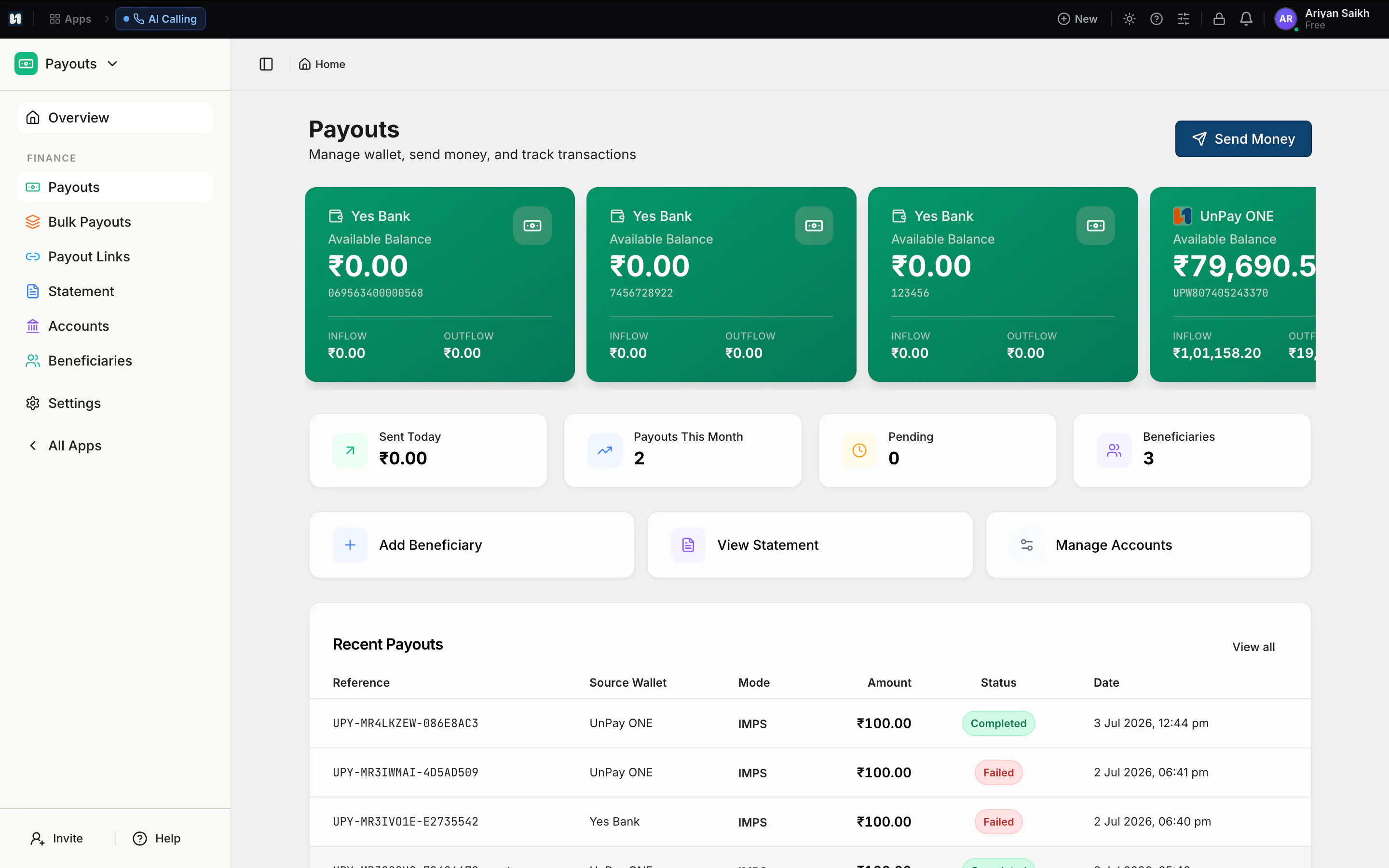Click the sliders icon in Manage Accounts

point(1027,545)
